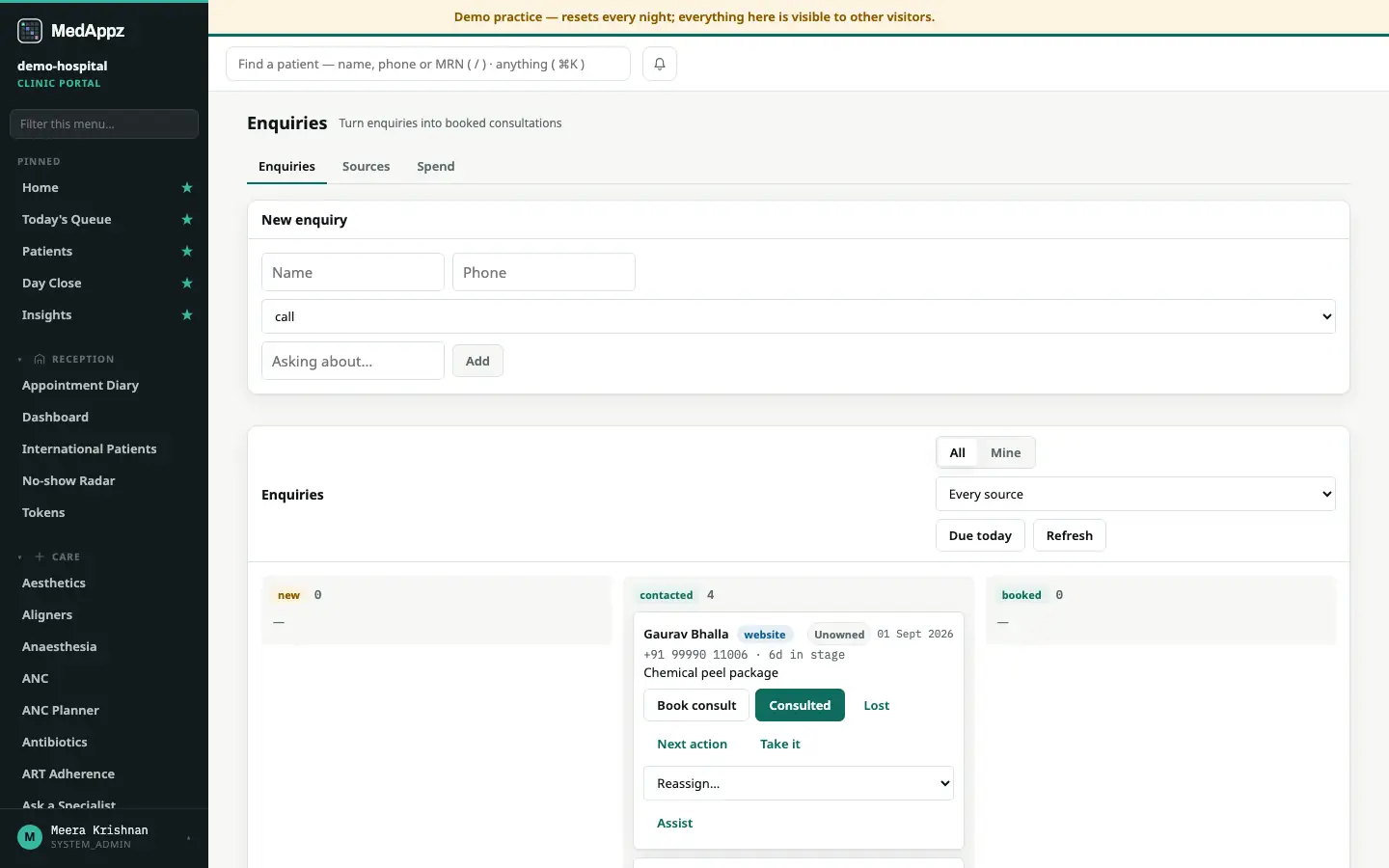Toggle the Patients pin star

pos(187,252)
